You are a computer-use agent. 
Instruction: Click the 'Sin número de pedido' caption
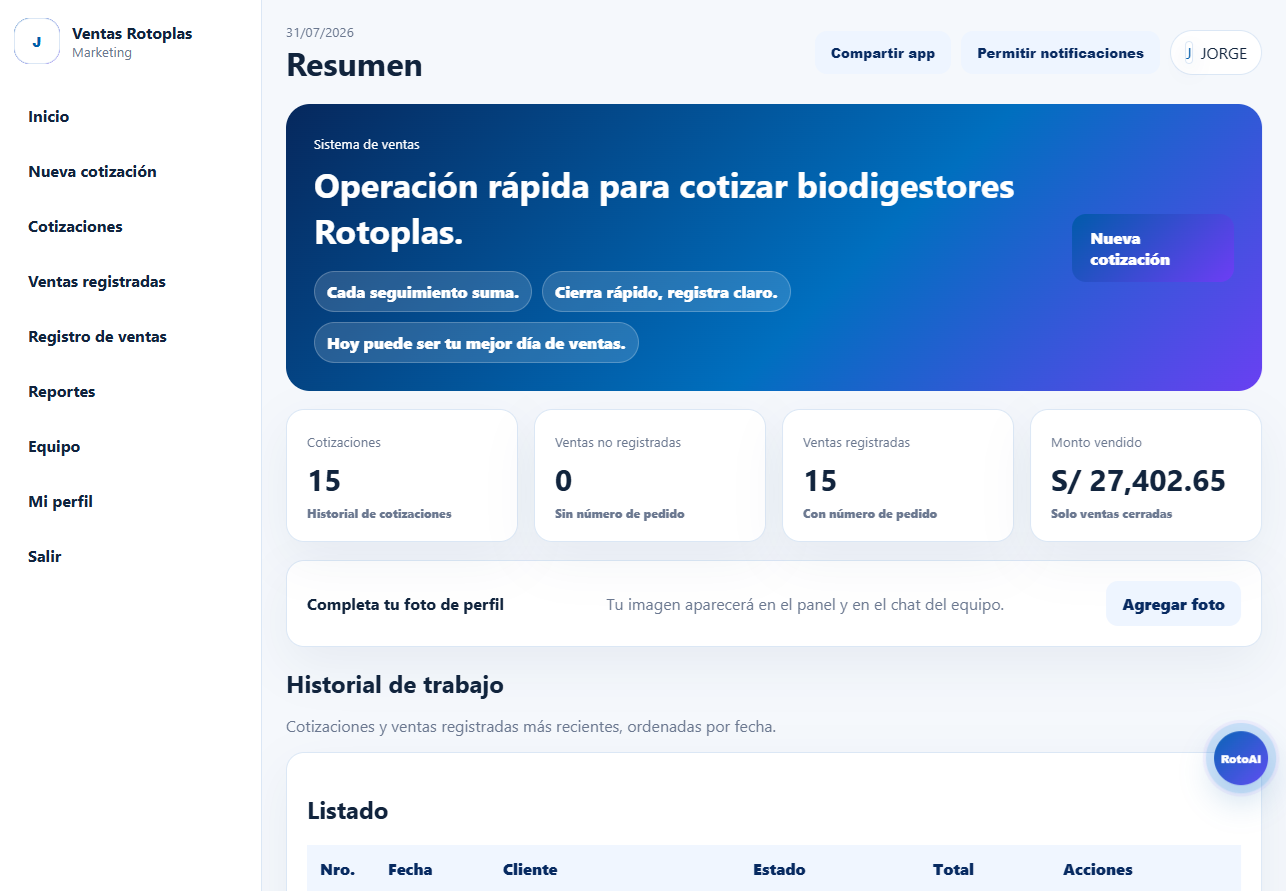[x=619, y=514]
